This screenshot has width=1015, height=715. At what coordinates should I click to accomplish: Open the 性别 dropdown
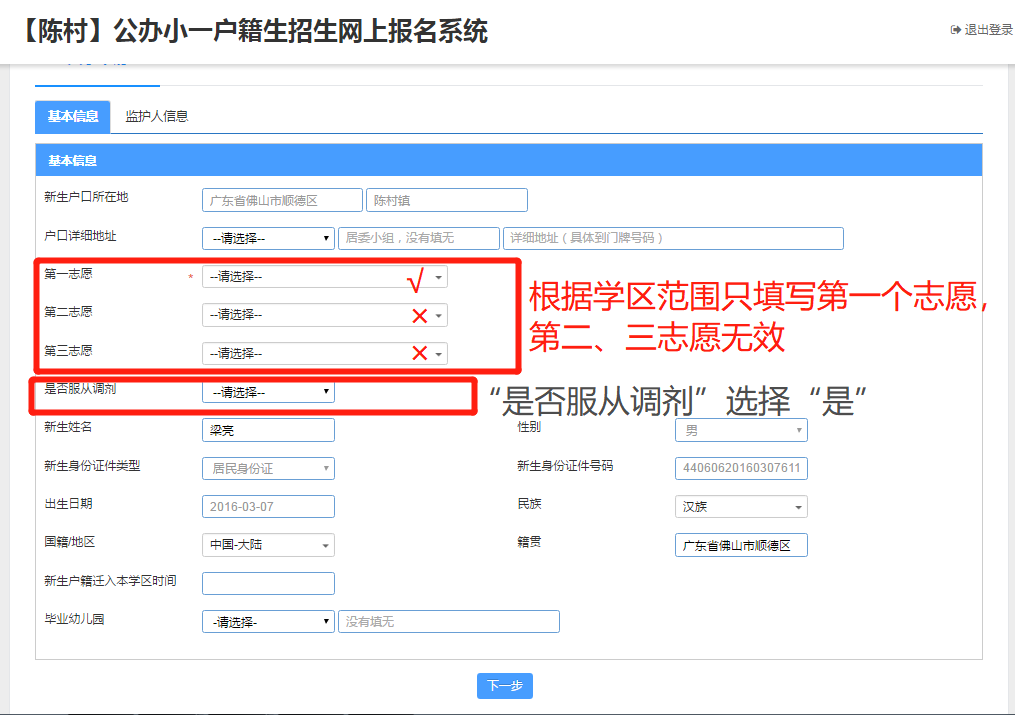pyautogui.click(x=740, y=430)
